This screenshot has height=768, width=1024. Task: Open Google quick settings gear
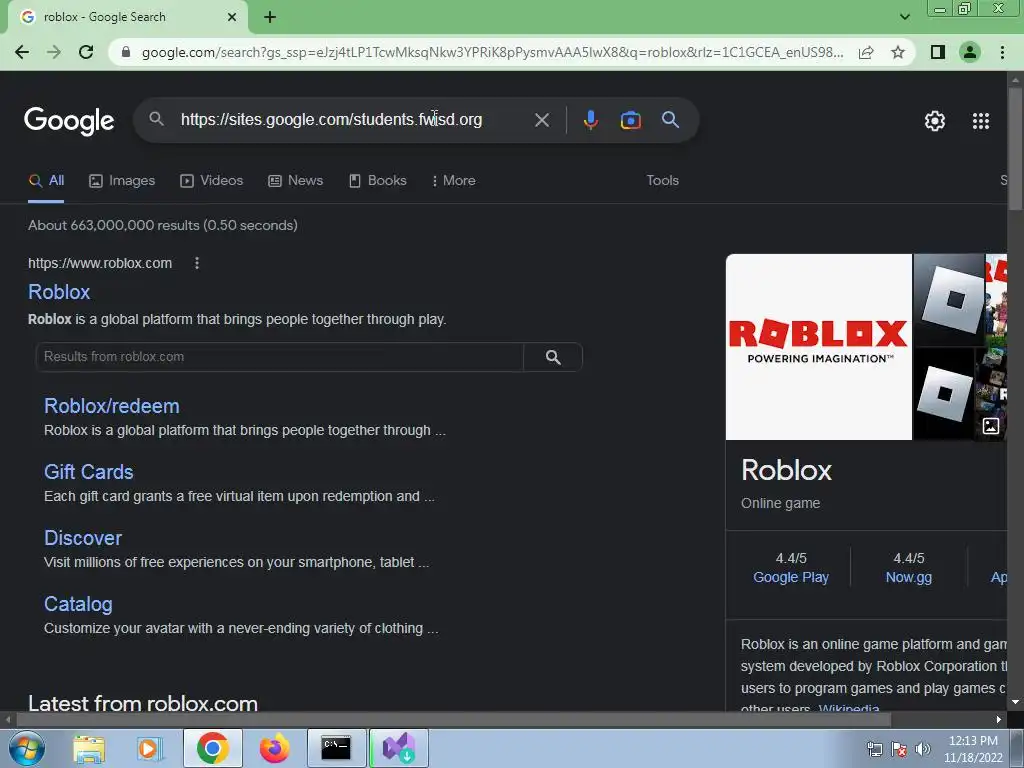tap(935, 121)
